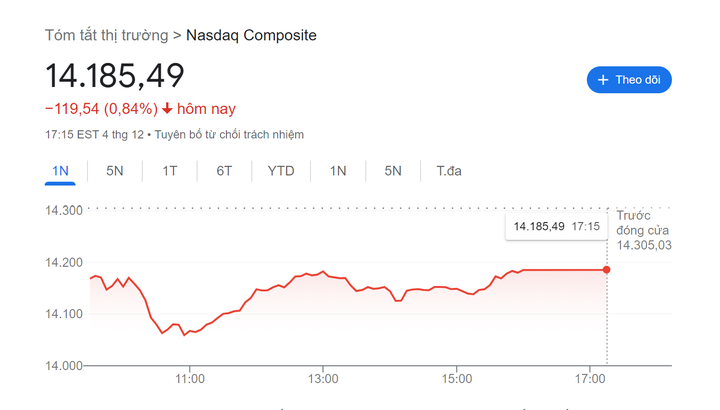
Task: Select the 5N tab just before 1T
Action: (x=115, y=171)
